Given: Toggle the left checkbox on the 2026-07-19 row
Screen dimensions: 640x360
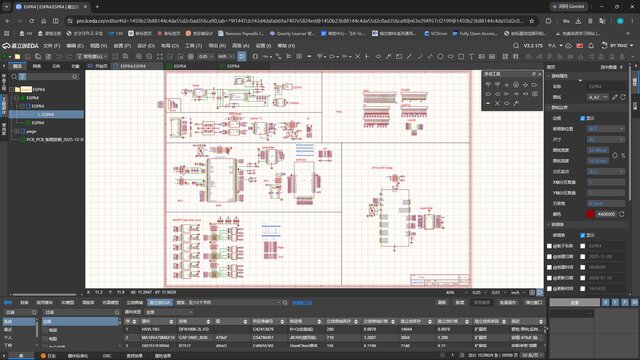Looking at the screenshot, I should click(549, 278).
